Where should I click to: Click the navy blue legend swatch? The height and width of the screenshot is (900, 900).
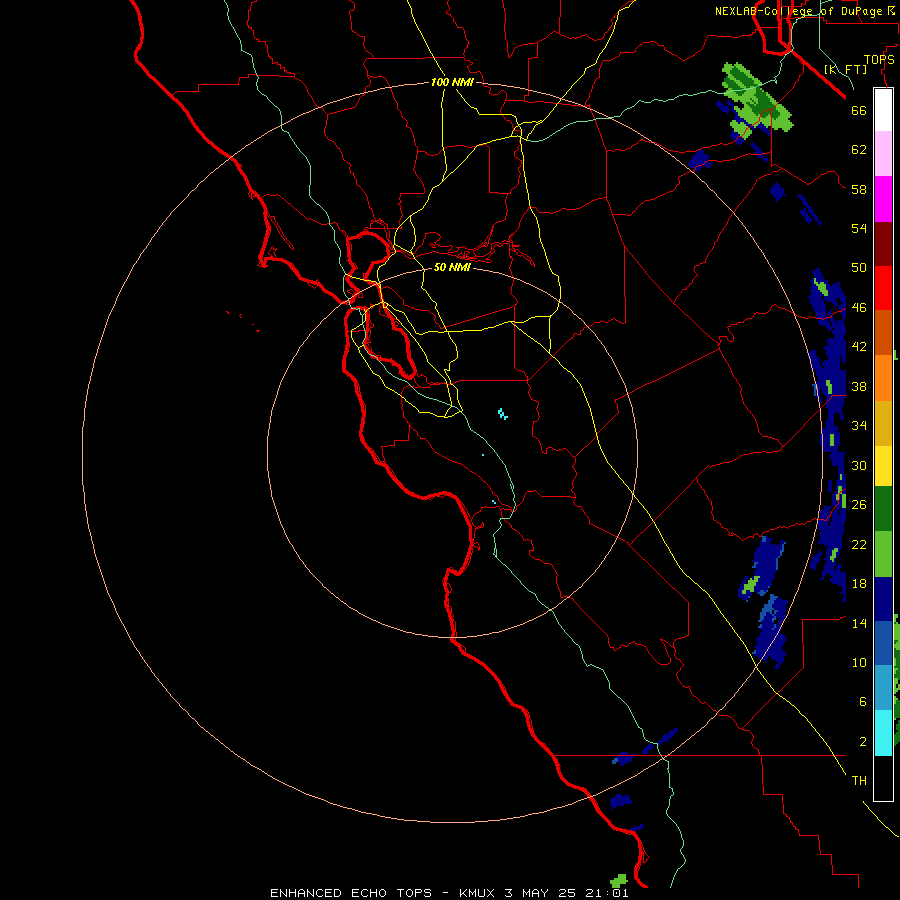[x=883, y=599]
